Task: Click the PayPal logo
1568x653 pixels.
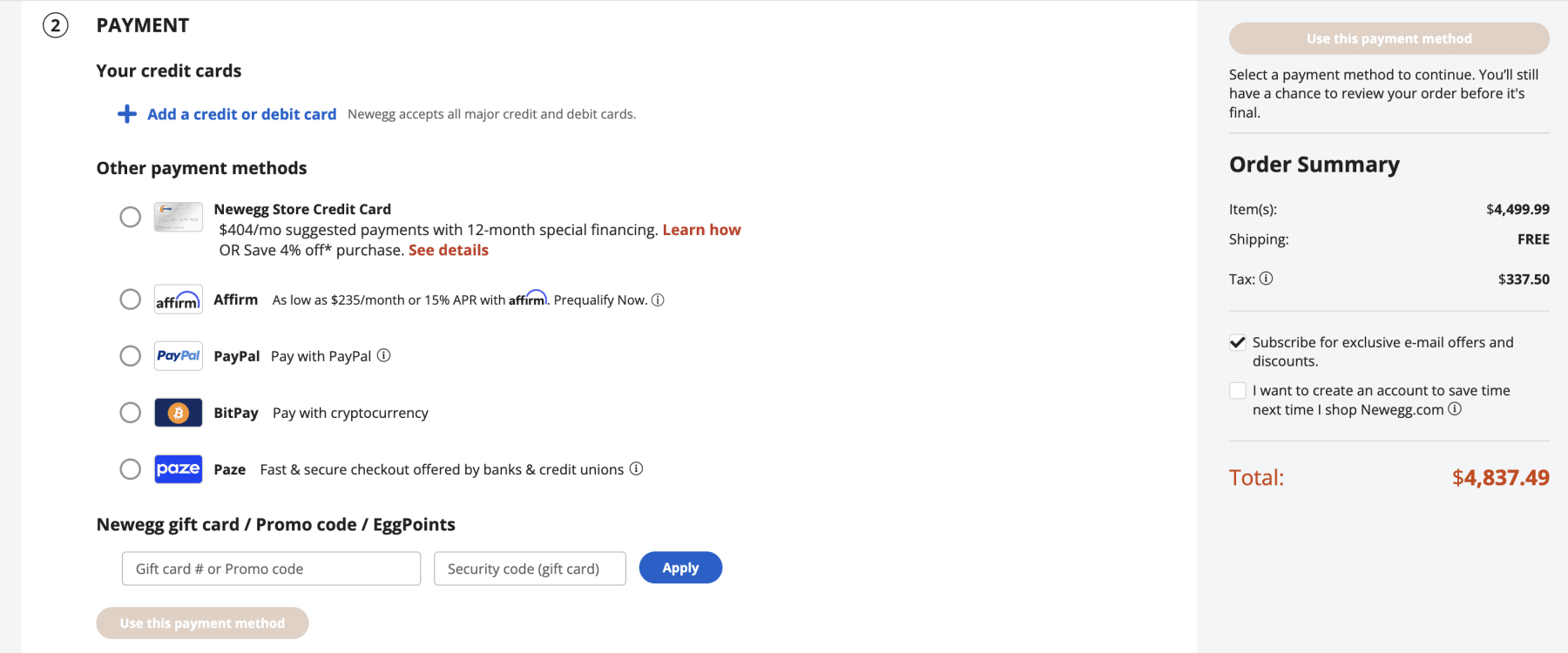Action: tap(178, 355)
